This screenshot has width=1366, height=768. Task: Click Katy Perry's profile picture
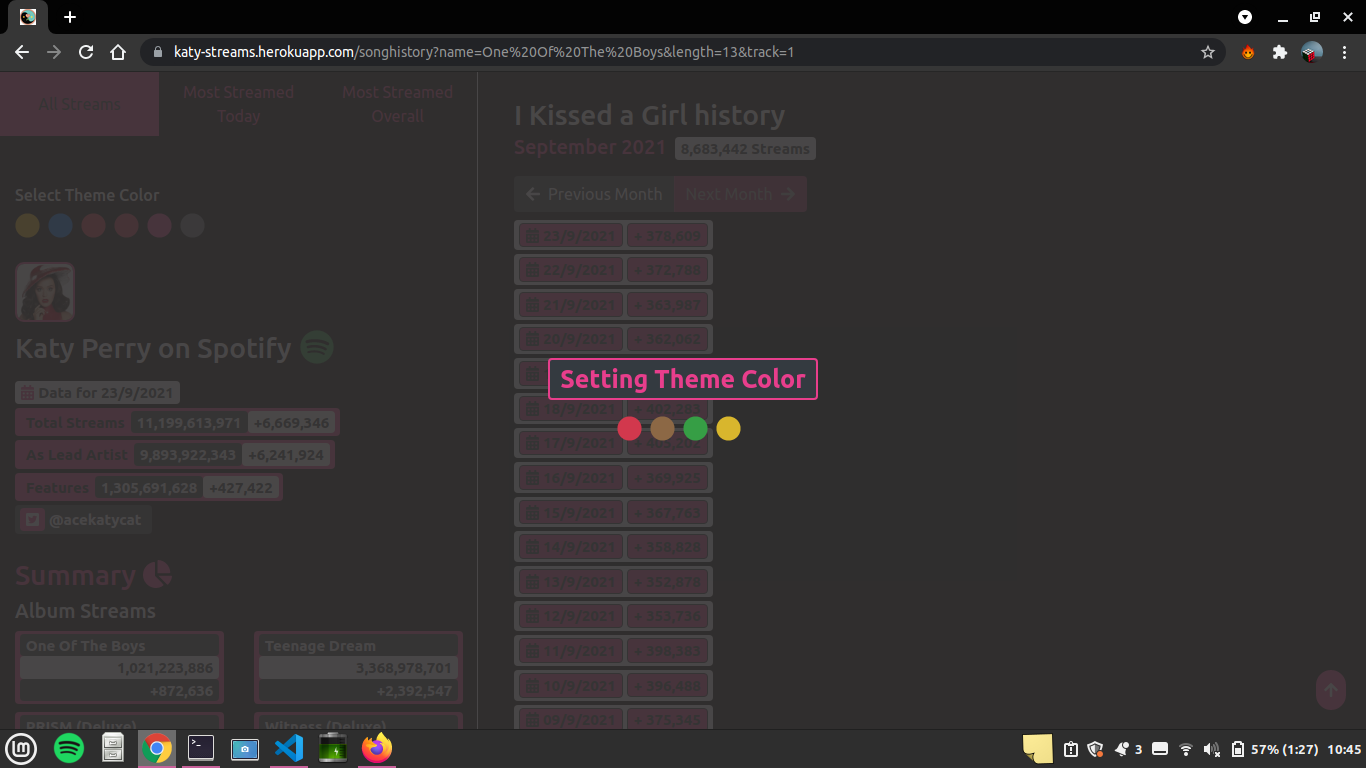coord(45,292)
